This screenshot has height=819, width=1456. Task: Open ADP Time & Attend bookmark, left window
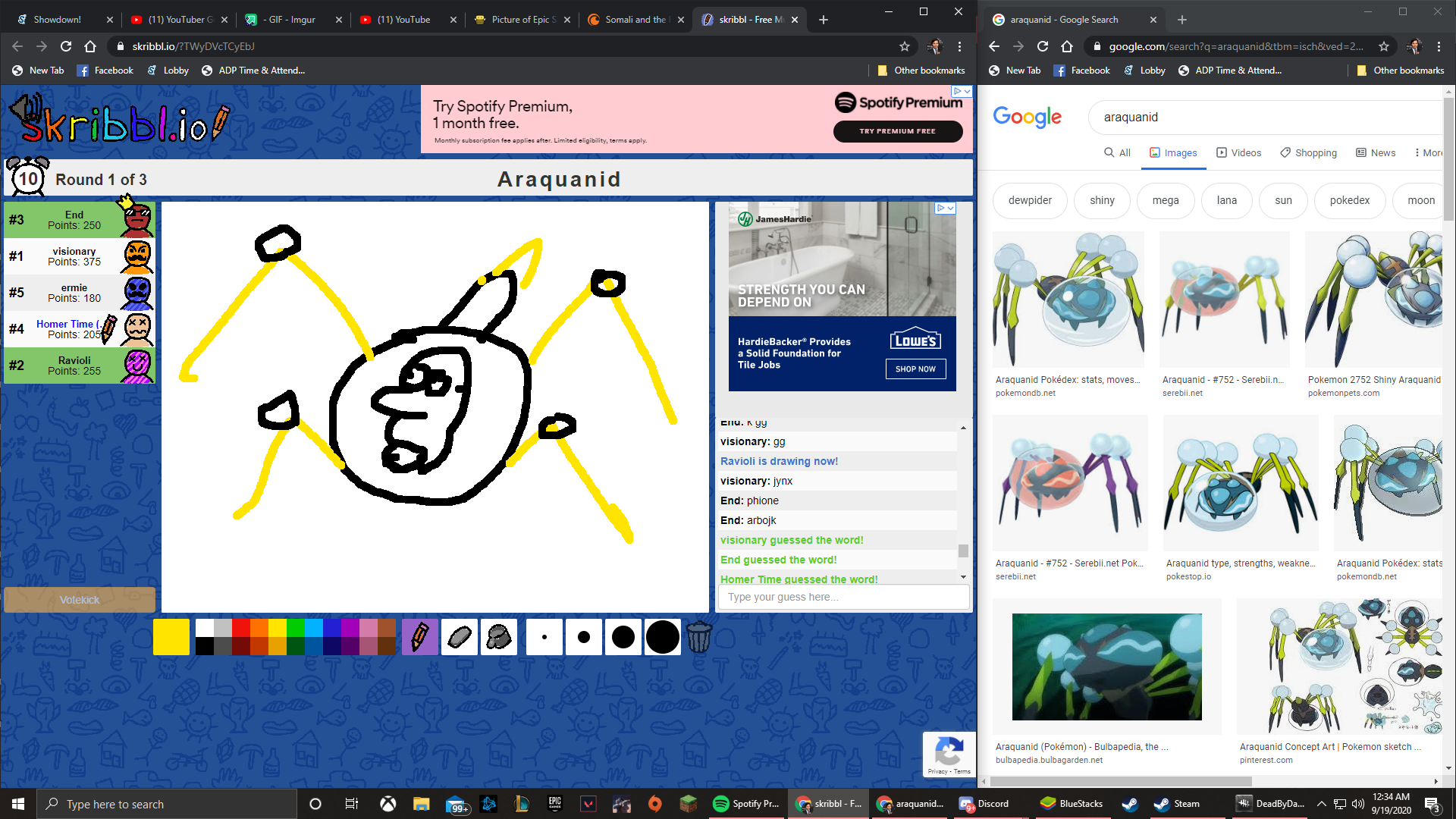(254, 71)
